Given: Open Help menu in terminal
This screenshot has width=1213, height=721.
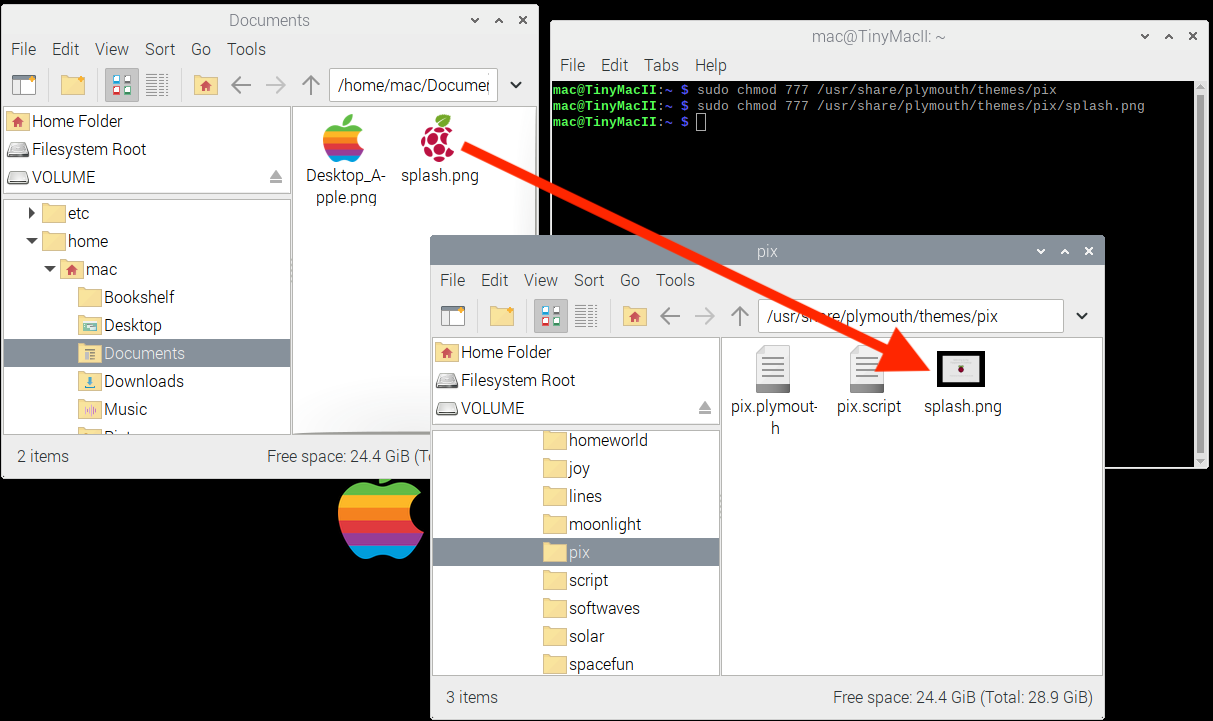Looking at the screenshot, I should click(x=710, y=65).
